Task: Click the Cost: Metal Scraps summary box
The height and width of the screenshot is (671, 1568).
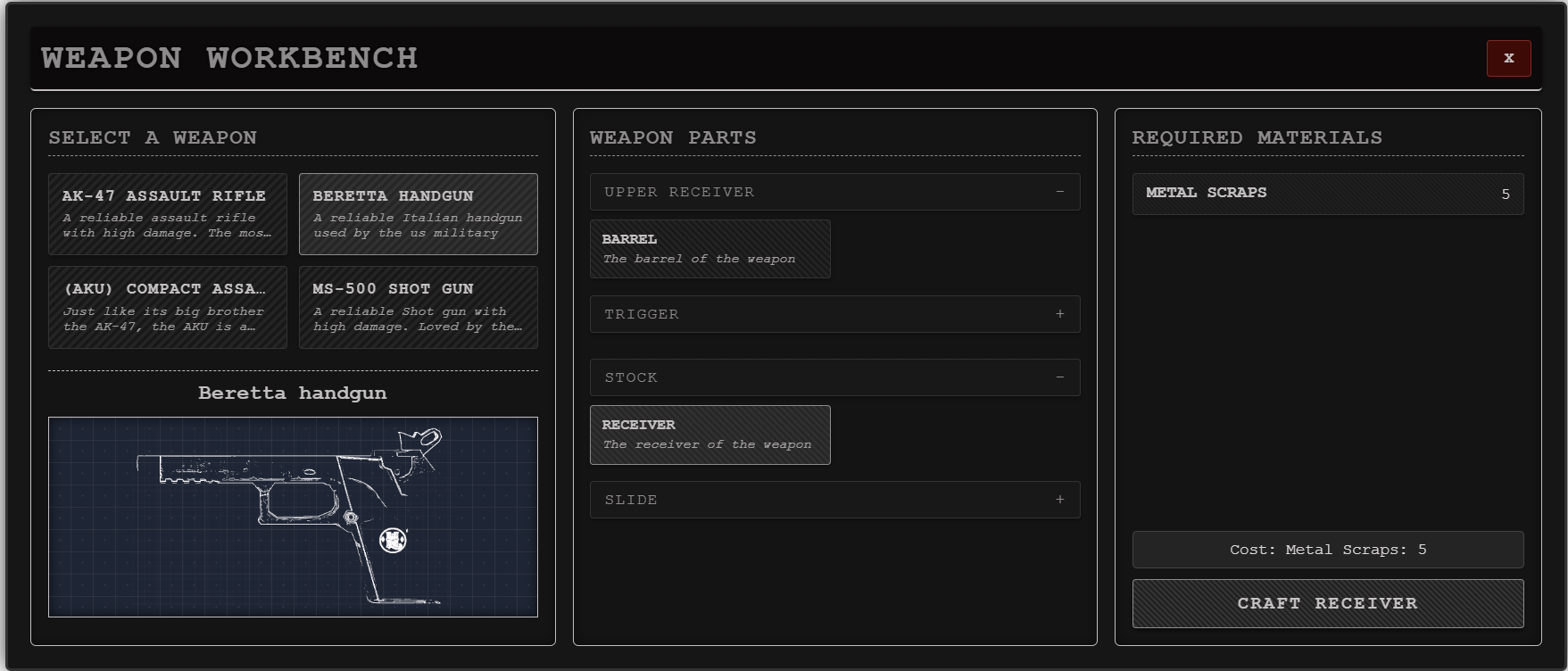Action: (1327, 550)
